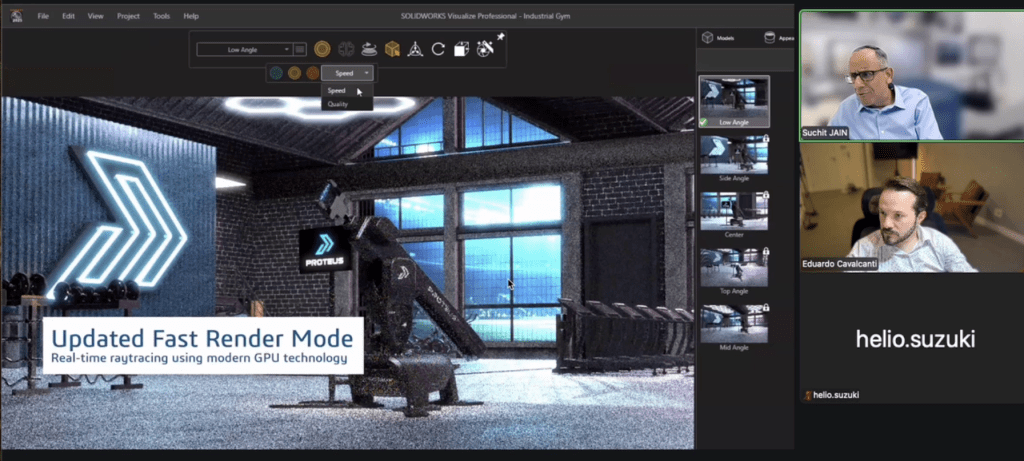Select the Center camera thumbnail

tap(734, 212)
